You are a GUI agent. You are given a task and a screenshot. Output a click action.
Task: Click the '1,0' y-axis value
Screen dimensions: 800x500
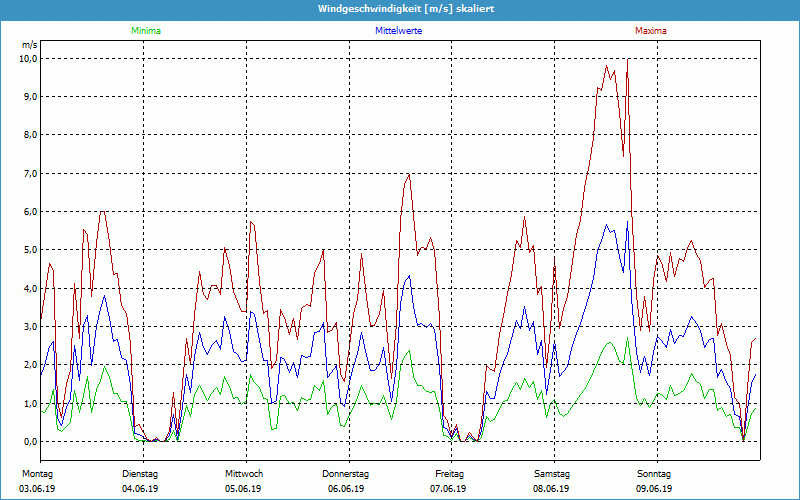30,404
